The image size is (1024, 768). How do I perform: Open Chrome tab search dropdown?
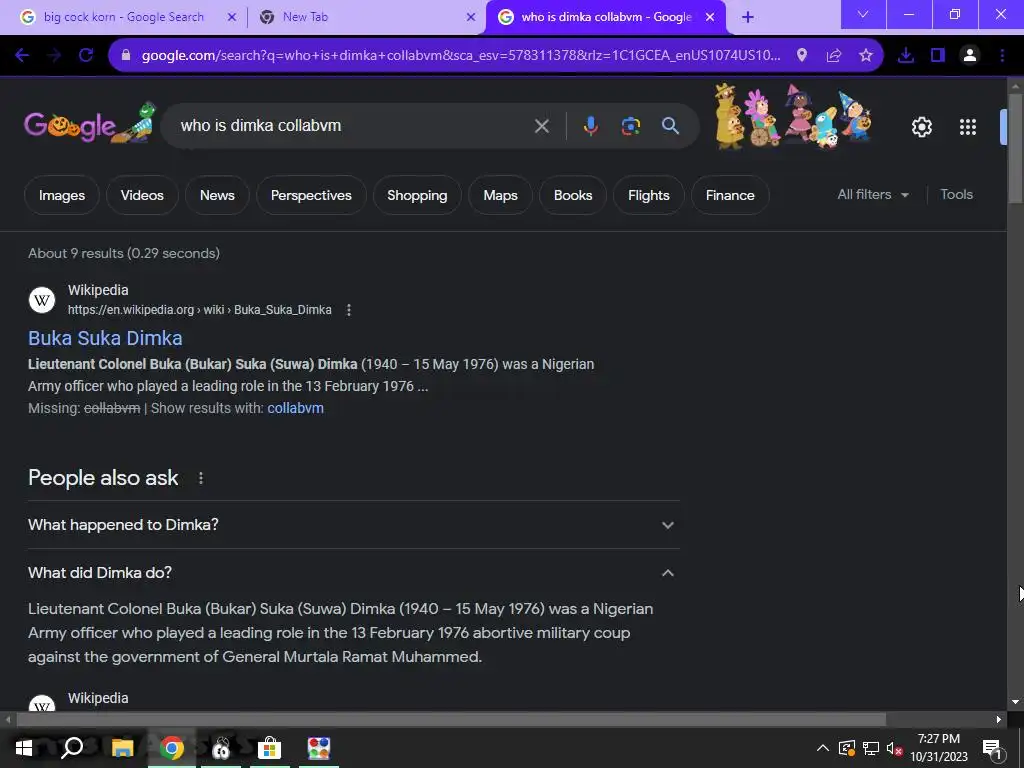click(x=863, y=14)
